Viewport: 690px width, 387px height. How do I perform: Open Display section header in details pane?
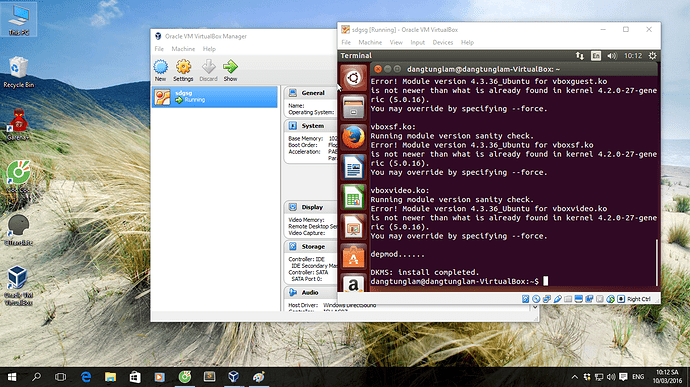[x=312, y=207]
